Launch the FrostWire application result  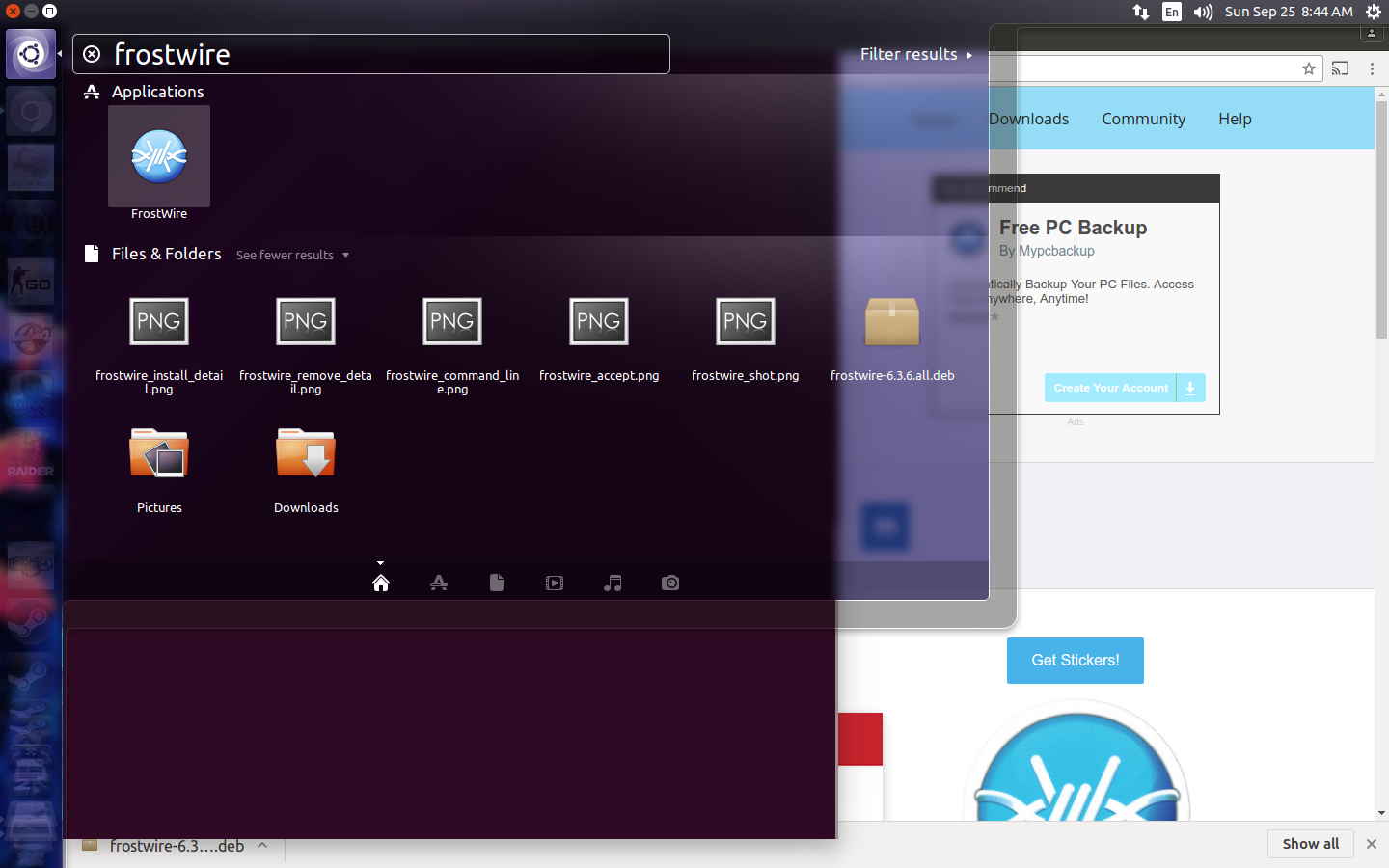coord(159,163)
